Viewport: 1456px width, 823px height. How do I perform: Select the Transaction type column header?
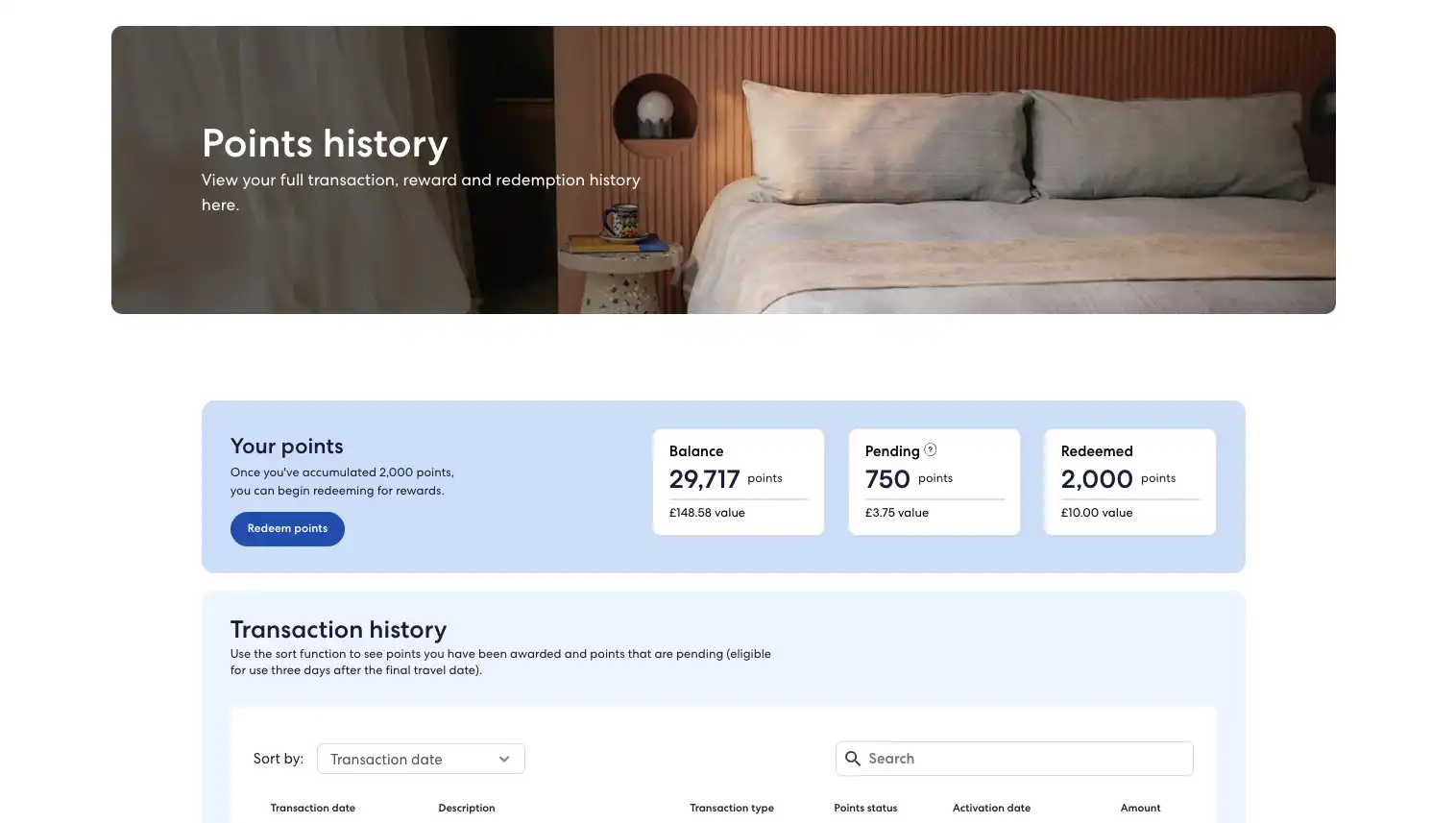coord(732,809)
